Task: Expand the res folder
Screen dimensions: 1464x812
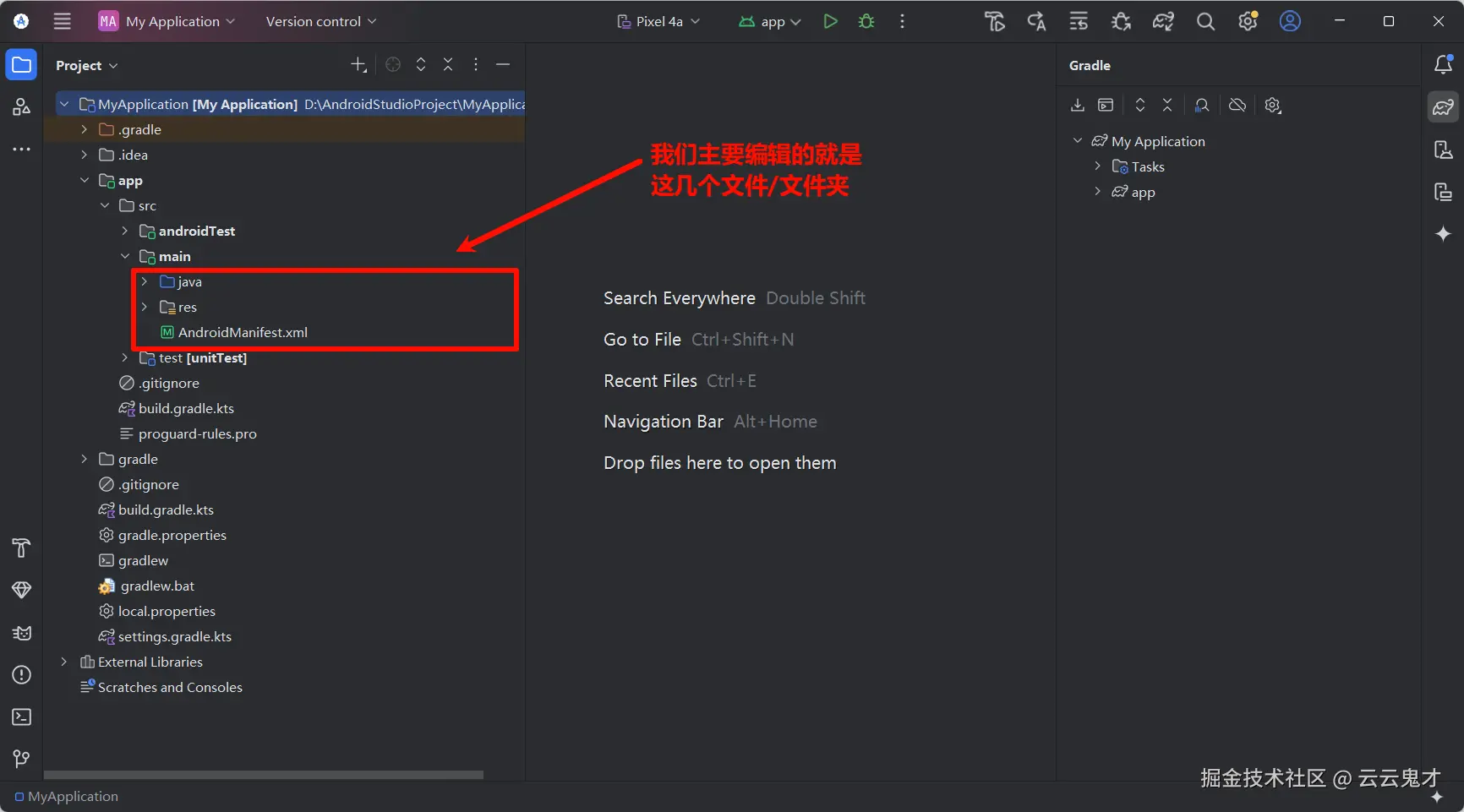Action: (x=145, y=307)
